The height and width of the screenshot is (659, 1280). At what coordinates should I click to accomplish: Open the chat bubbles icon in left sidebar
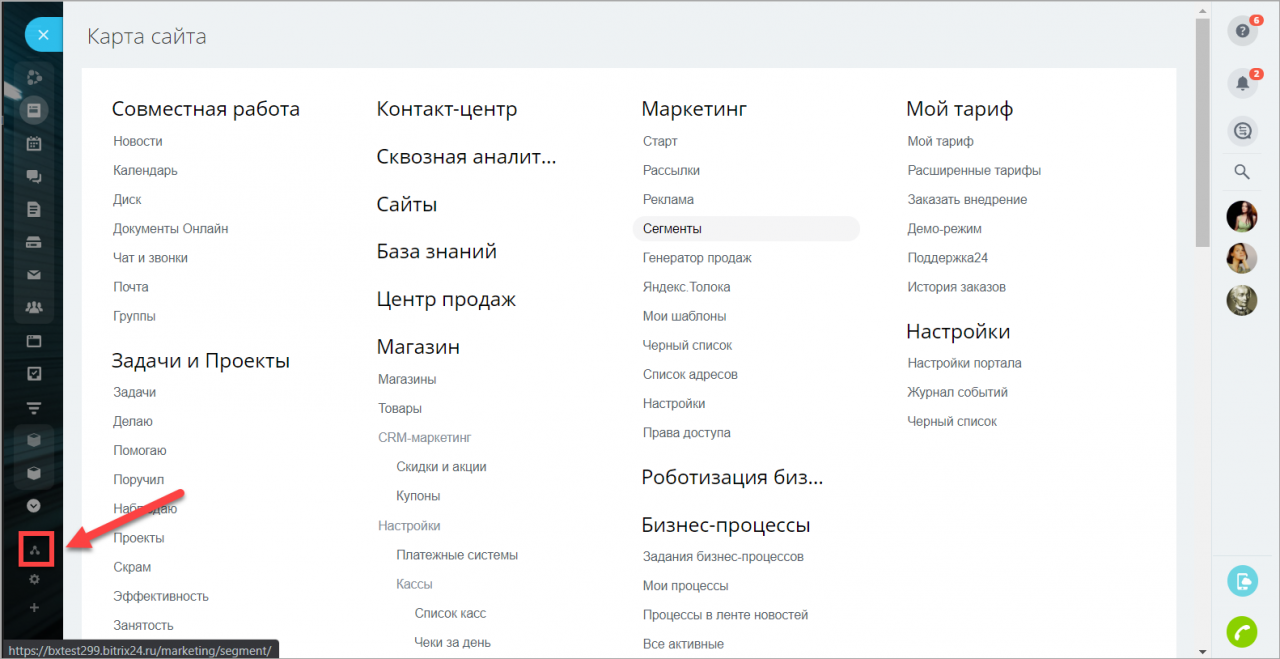[x=34, y=176]
